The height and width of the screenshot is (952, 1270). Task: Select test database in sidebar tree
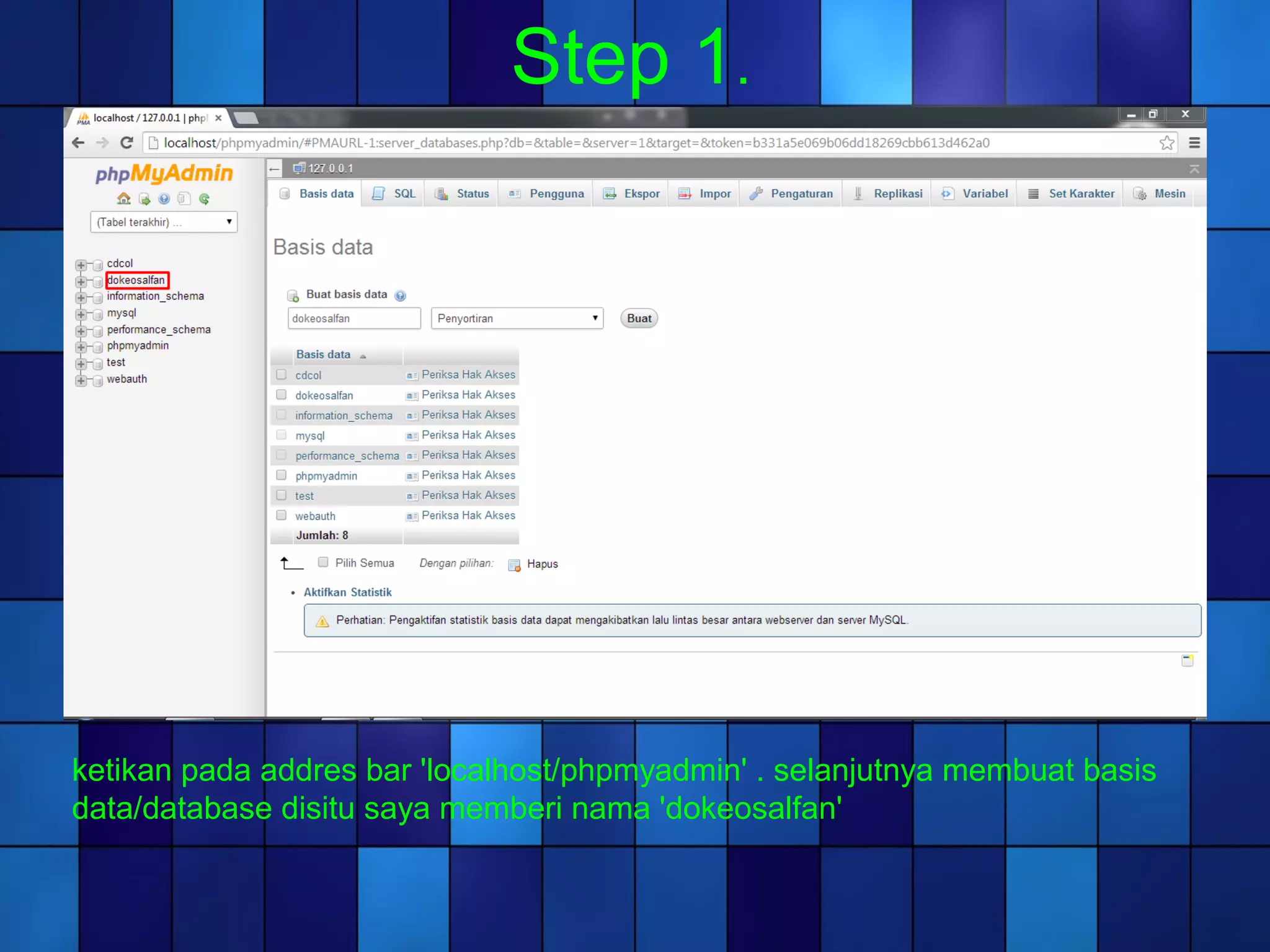(x=116, y=363)
